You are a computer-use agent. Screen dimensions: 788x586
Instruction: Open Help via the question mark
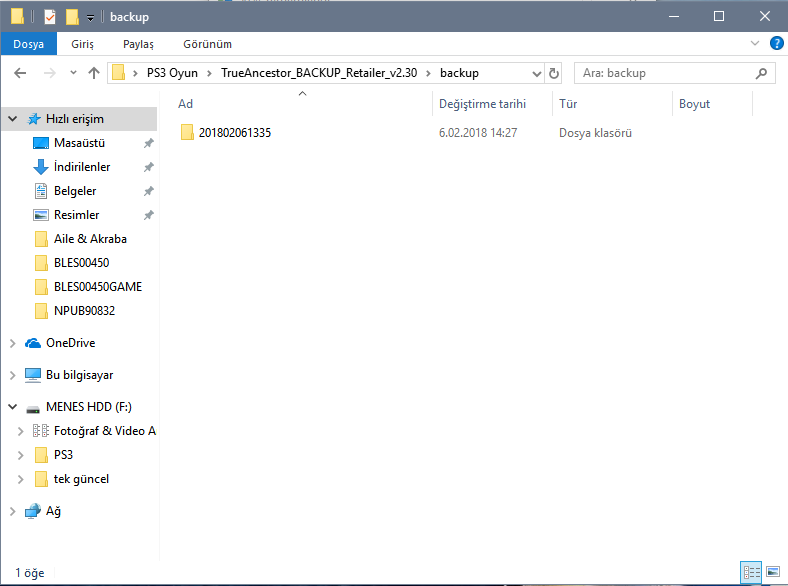pyautogui.click(x=776, y=43)
